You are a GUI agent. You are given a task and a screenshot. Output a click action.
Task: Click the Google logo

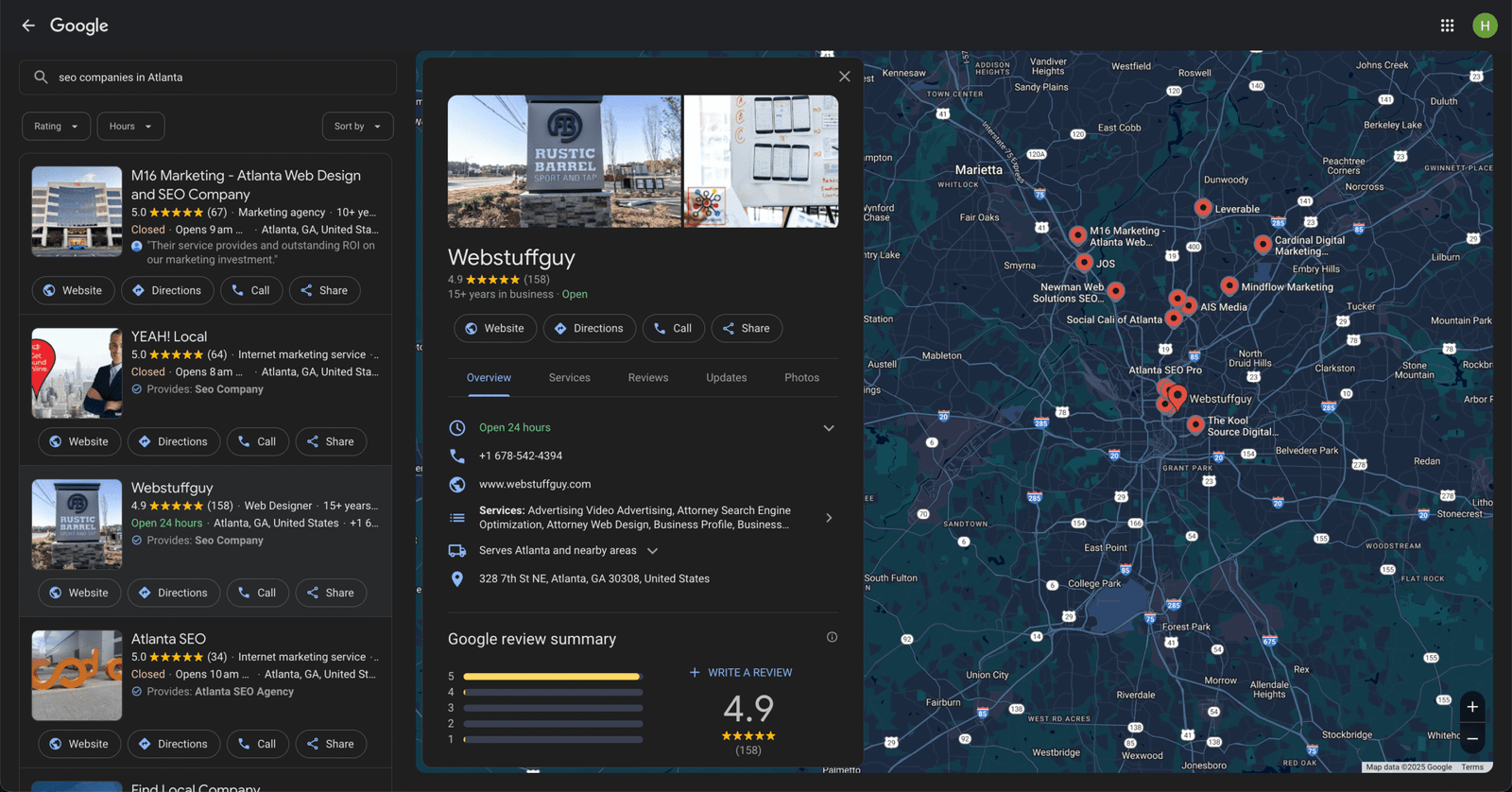tap(79, 26)
